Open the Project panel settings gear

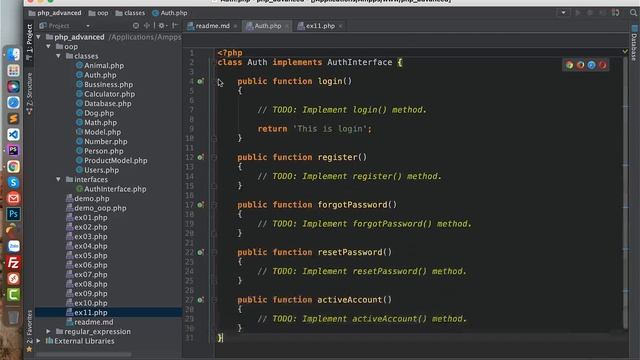tap(162, 26)
